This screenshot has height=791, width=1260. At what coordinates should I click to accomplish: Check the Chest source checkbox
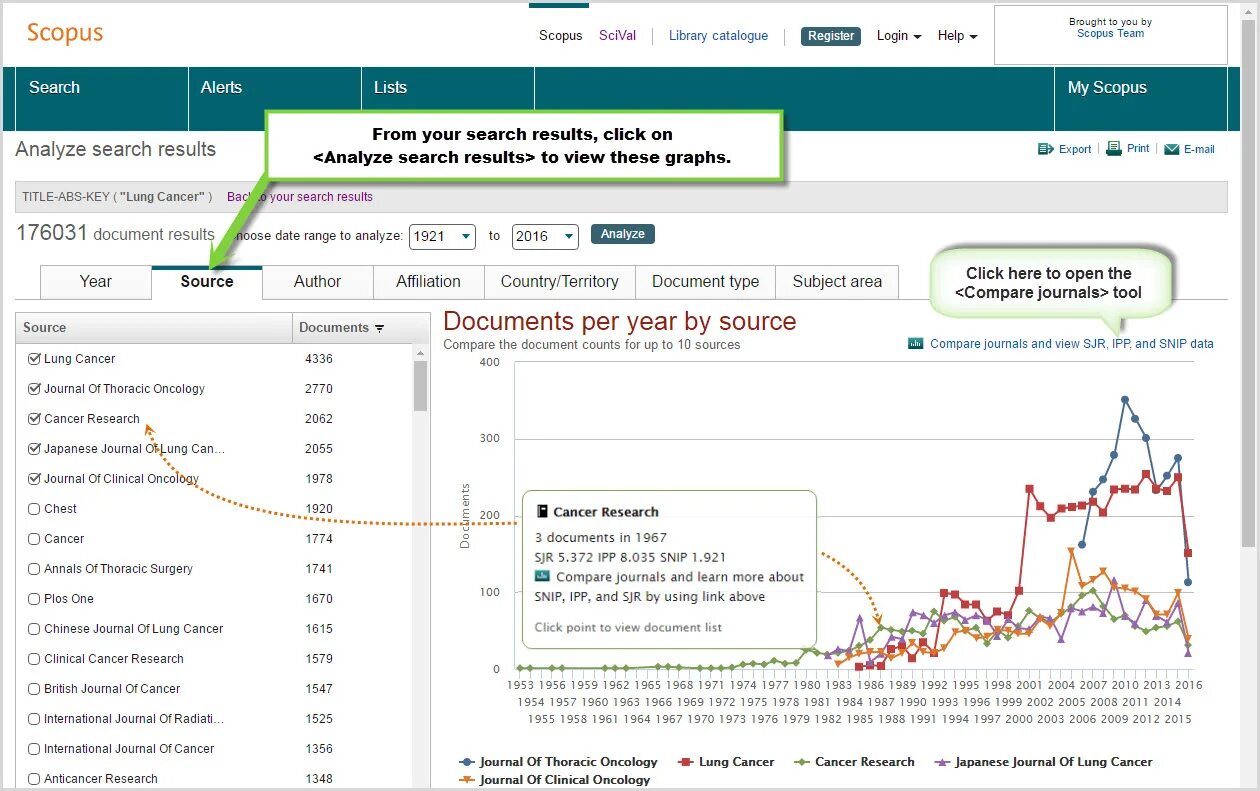point(35,508)
